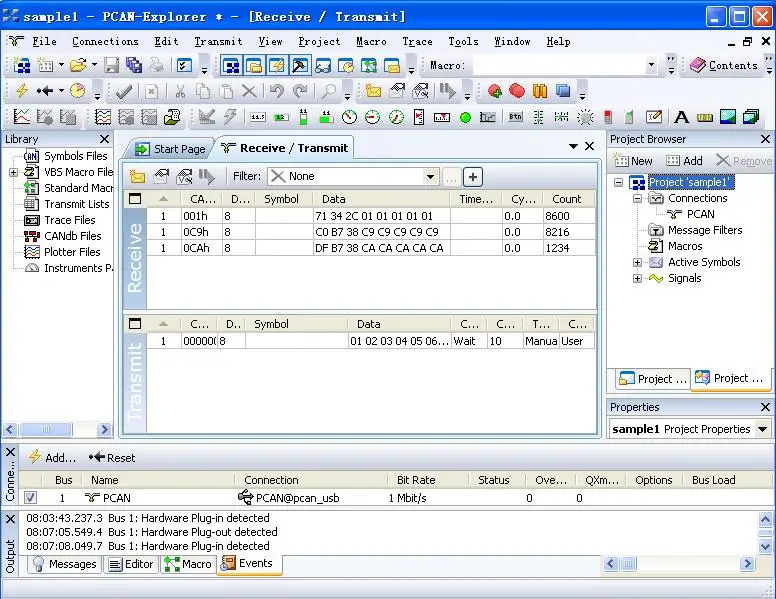
Task: Click the Delete X icon in edit toolbar
Action: pos(249,91)
